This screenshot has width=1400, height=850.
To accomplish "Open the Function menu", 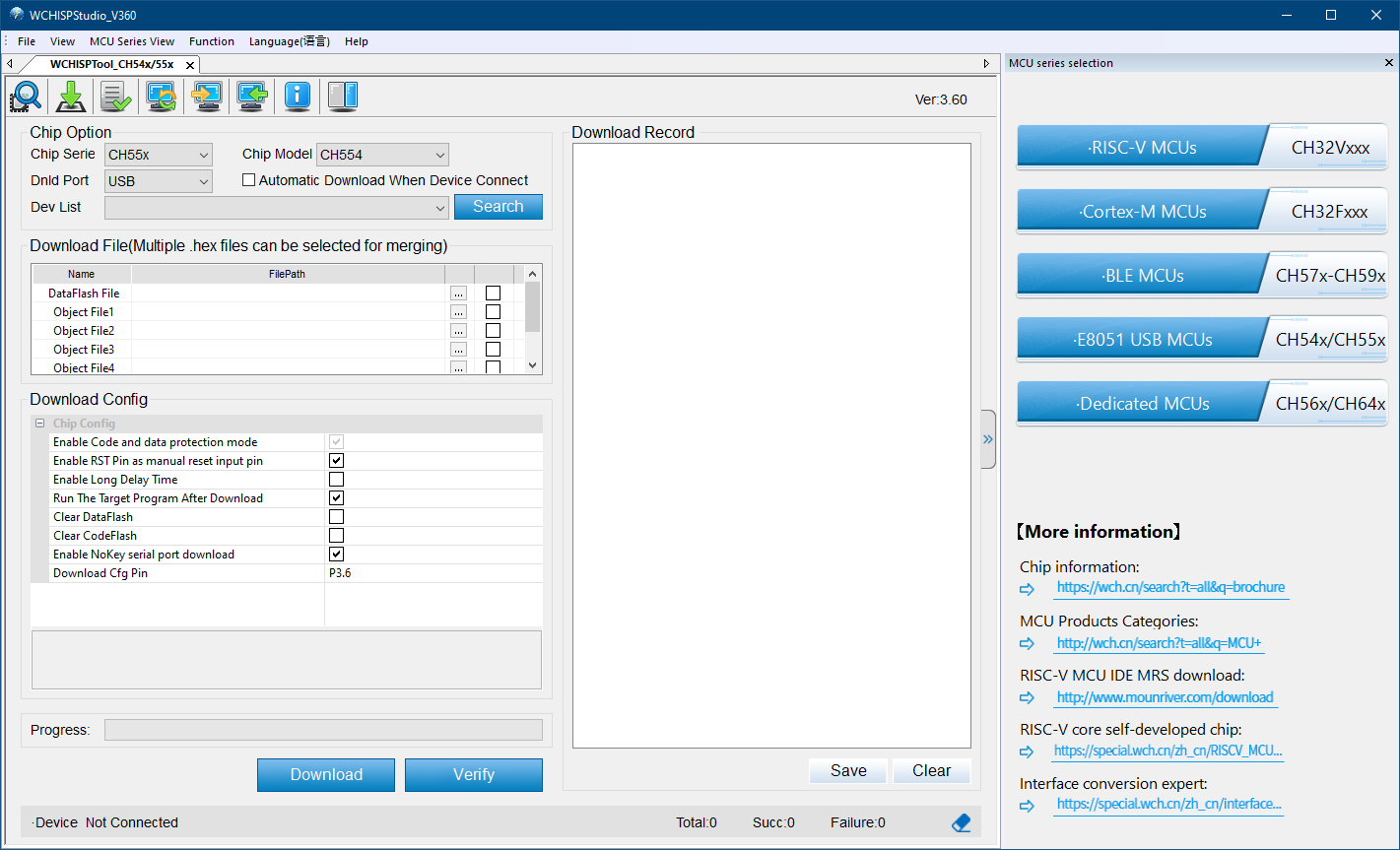I will coord(211,41).
